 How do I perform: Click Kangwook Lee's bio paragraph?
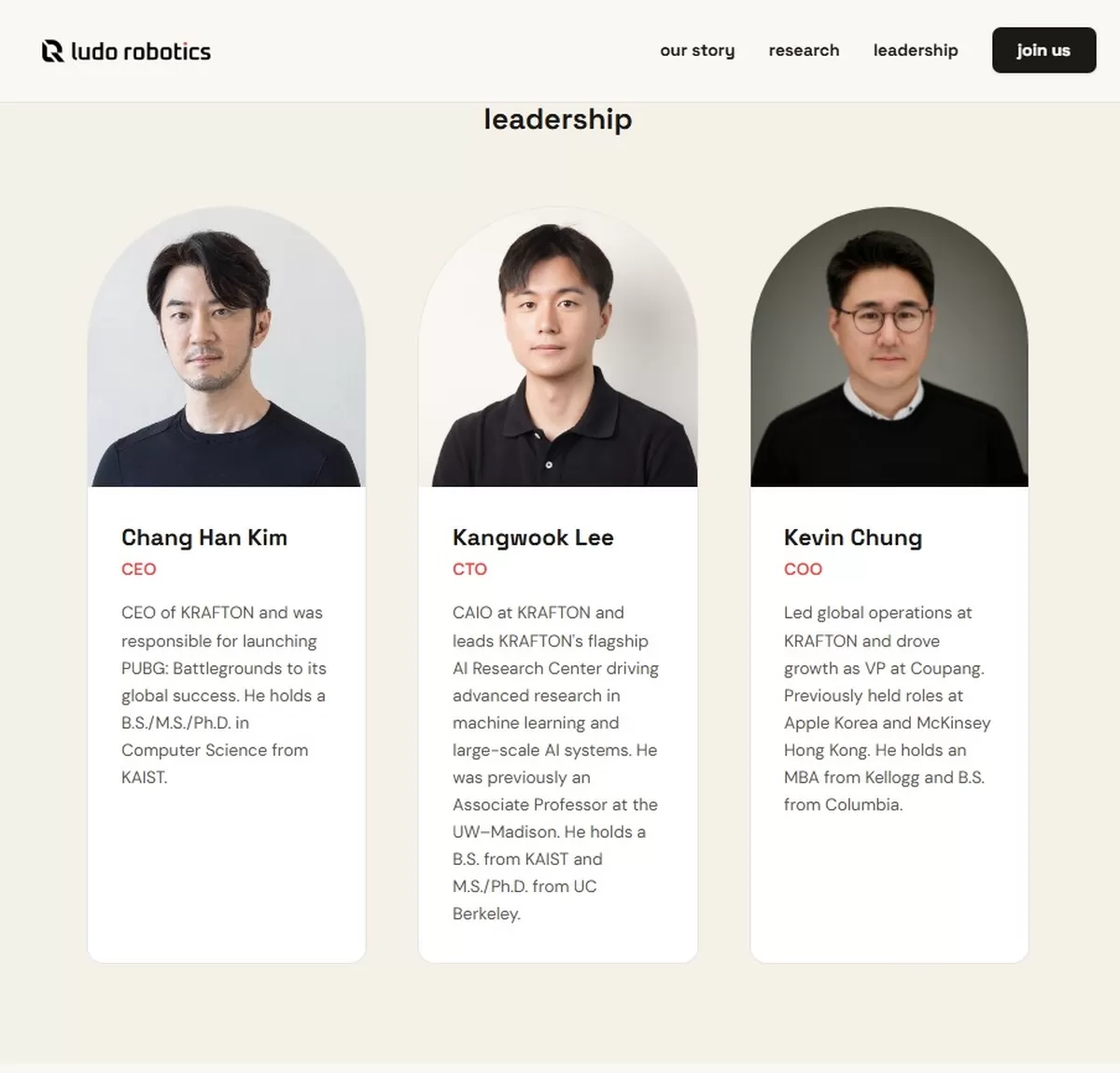pyautogui.click(x=555, y=763)
